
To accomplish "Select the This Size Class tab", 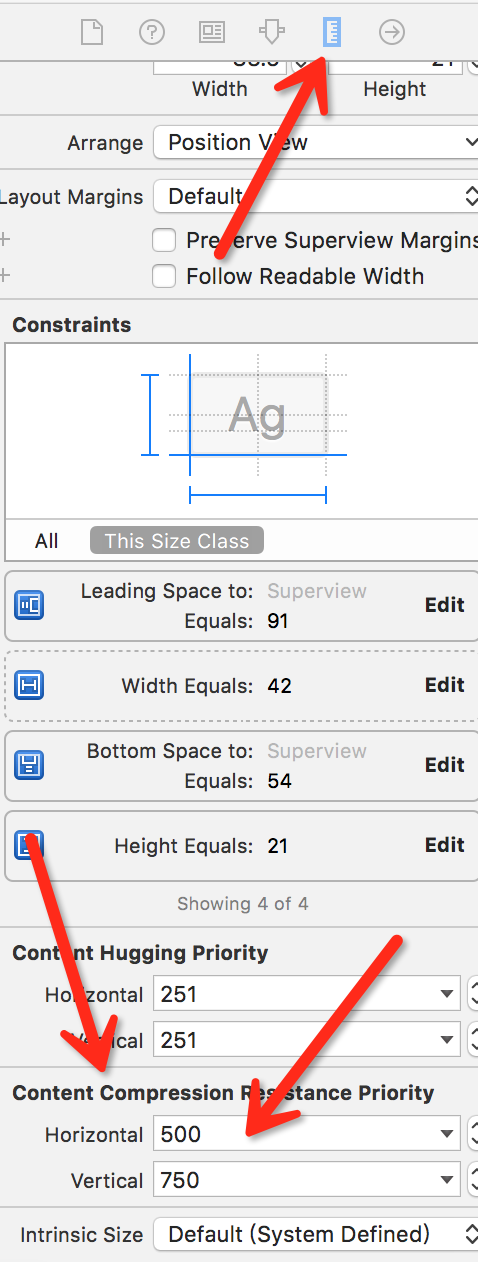I will tap(177, 541).
